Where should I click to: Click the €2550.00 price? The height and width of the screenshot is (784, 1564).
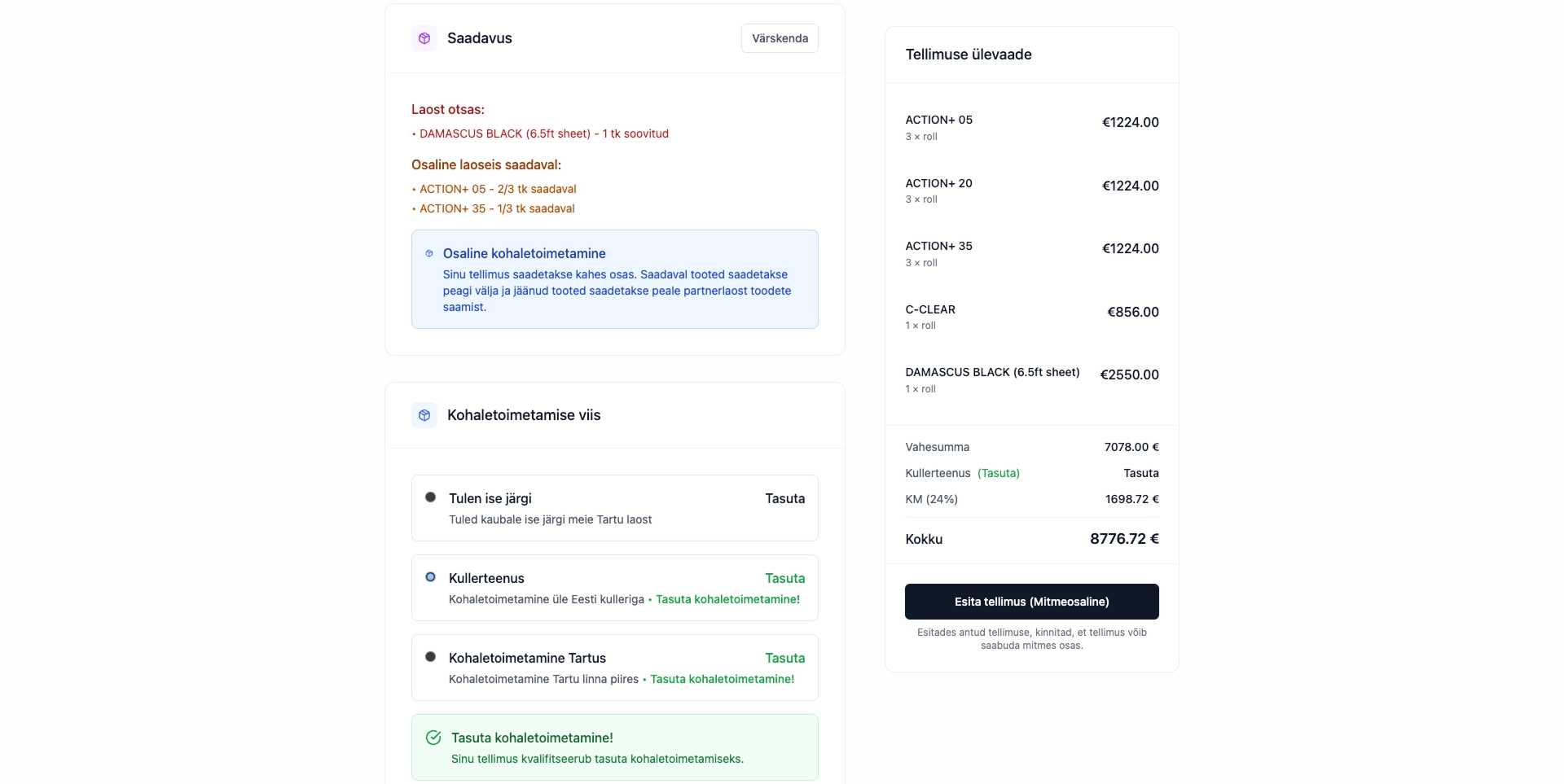click(1129, 374)
